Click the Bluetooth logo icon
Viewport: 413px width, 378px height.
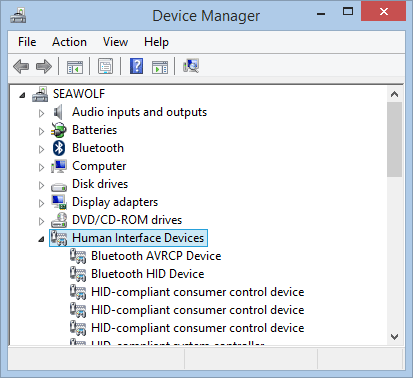click(x=59, y=148)
